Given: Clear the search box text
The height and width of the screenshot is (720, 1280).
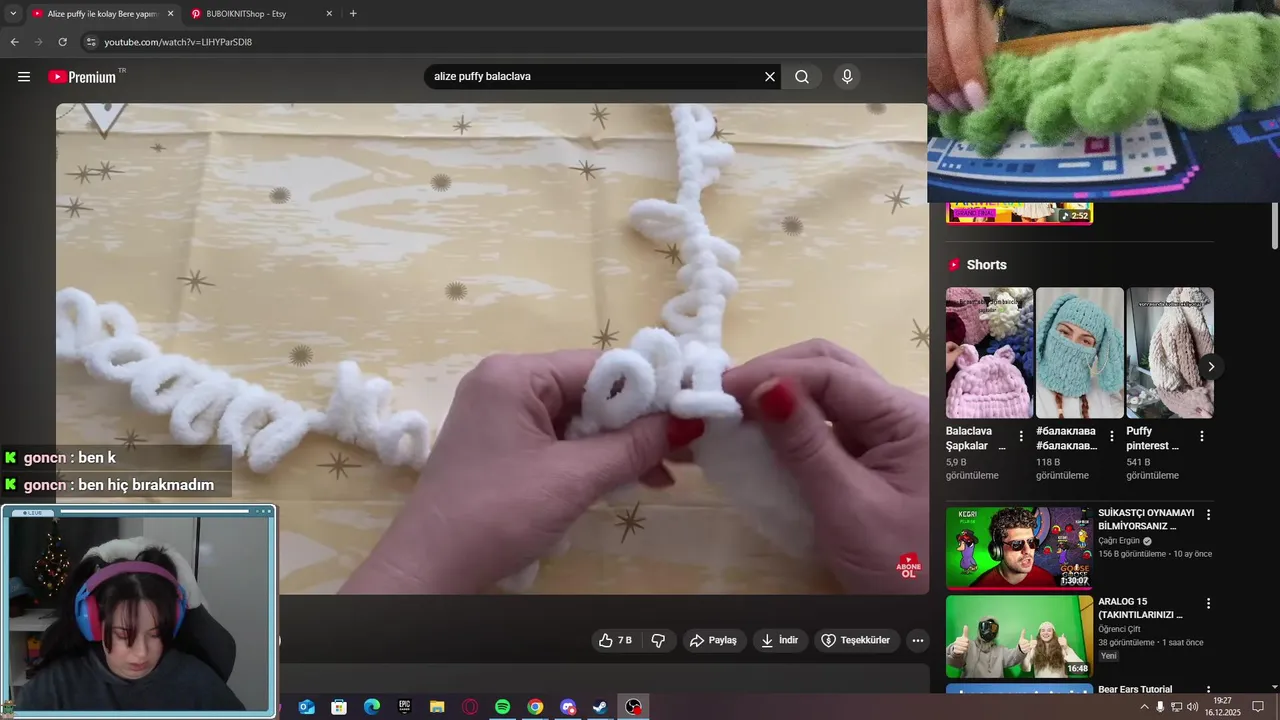Looking at the screenshot, I should pyautogui.click(x=770, y=77).
